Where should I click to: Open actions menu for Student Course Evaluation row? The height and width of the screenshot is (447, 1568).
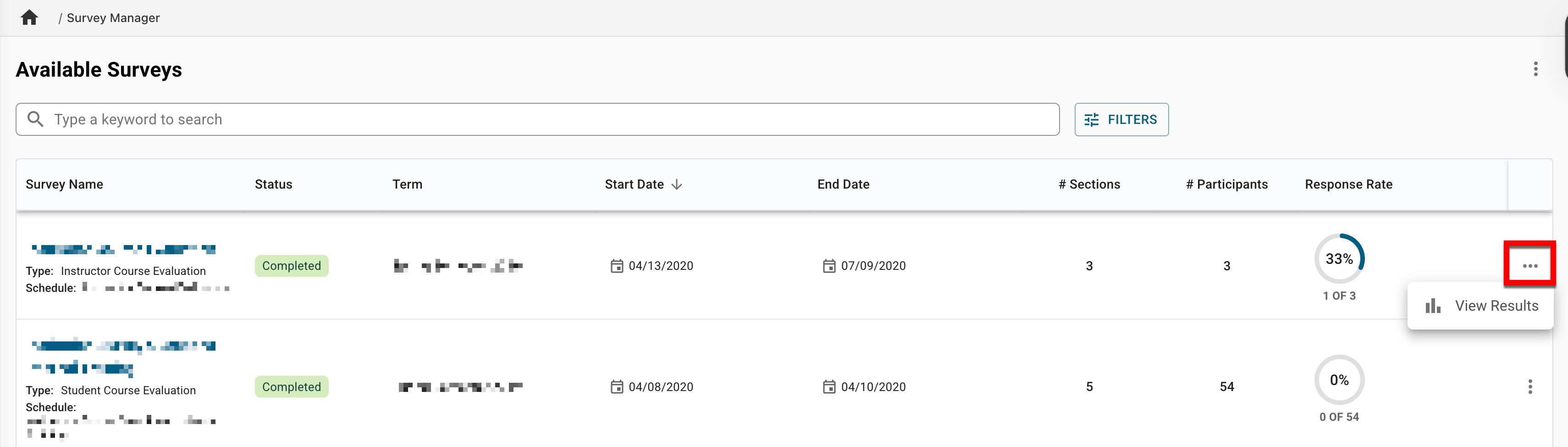pyautogui.click(x=1529, y=387)
